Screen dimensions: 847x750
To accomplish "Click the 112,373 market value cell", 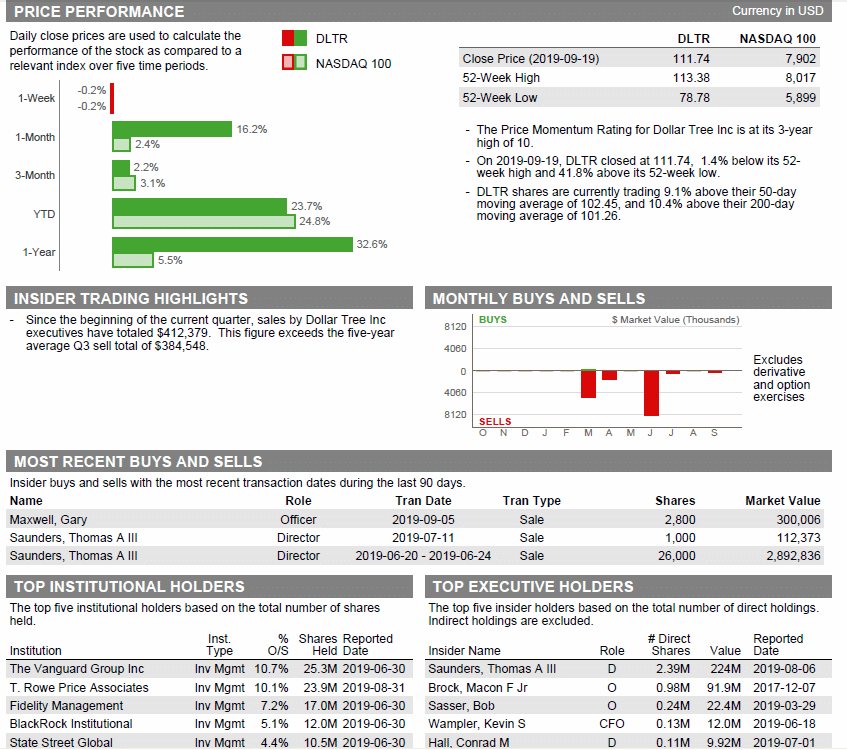I will [798, 538].
